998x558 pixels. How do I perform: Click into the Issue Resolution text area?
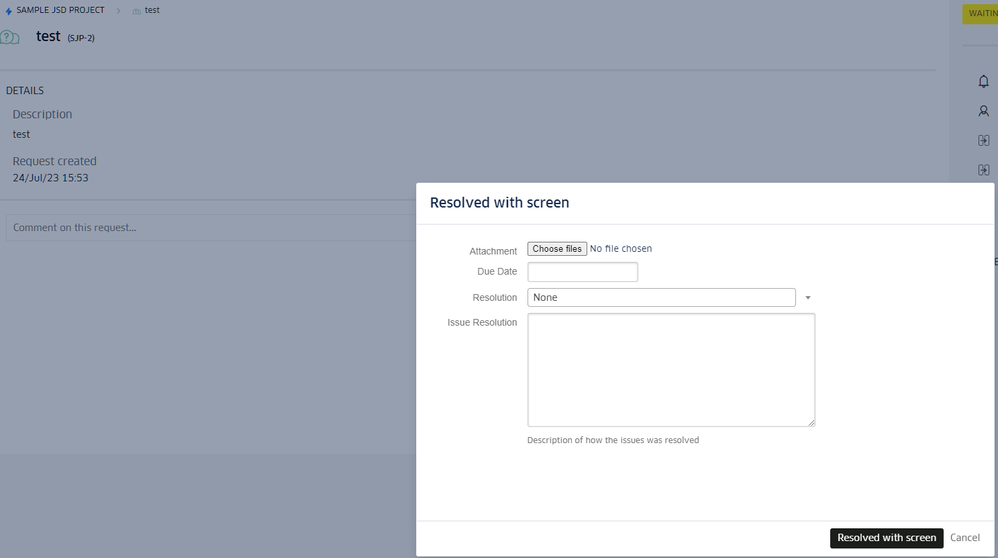(671, 370)
